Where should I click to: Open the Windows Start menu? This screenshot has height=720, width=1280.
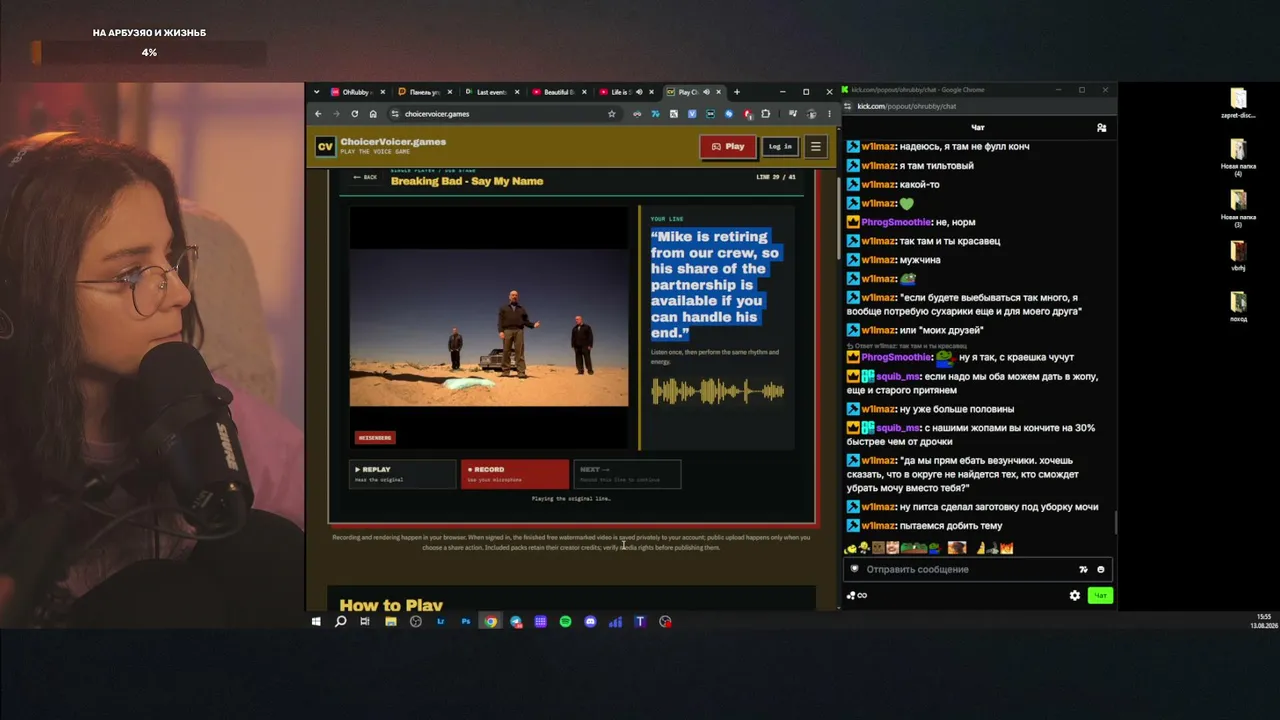click(316, 622)
